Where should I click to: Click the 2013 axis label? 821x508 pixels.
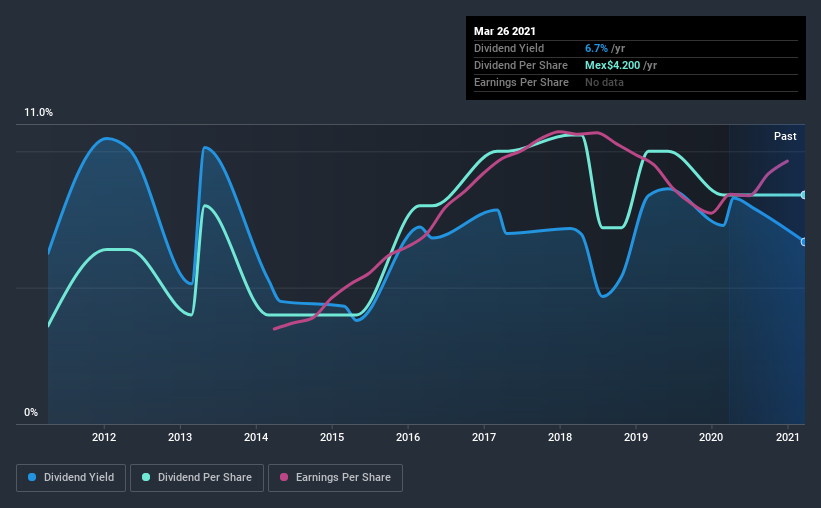click(180, 437)
